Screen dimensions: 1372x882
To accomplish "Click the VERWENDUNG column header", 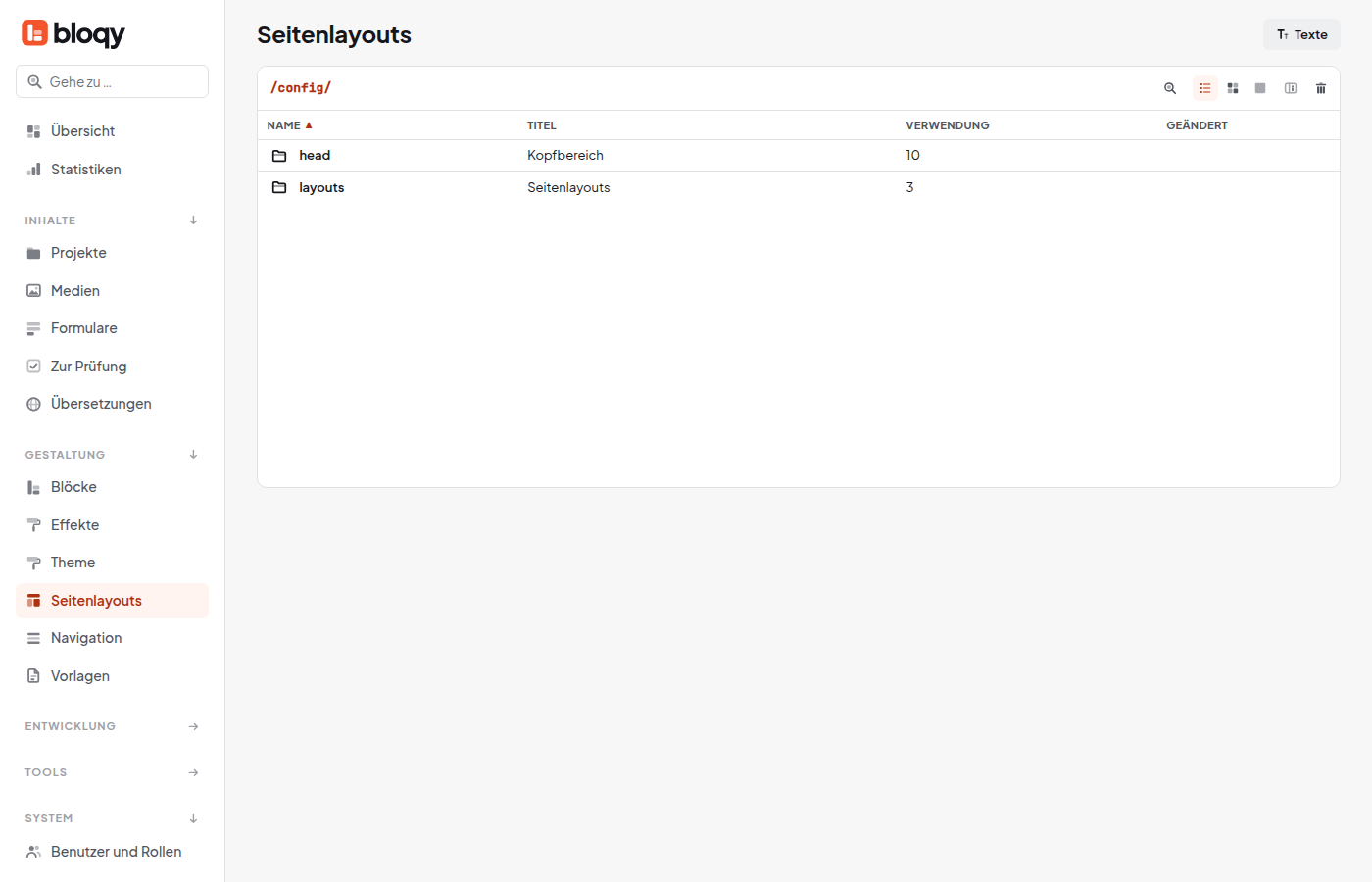I will pos(948,125).
